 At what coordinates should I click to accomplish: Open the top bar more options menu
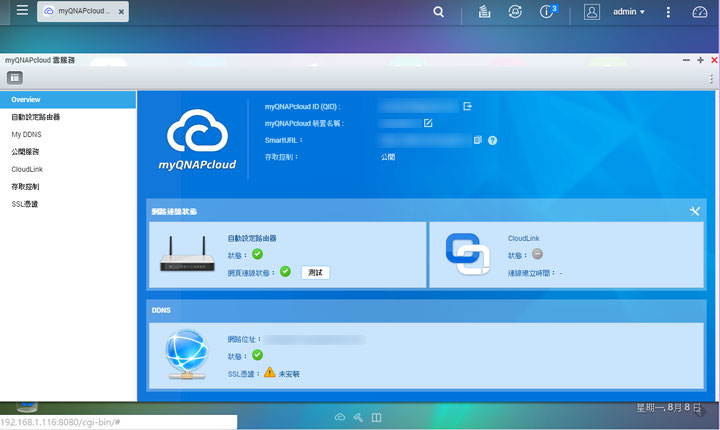click(668, 12)
